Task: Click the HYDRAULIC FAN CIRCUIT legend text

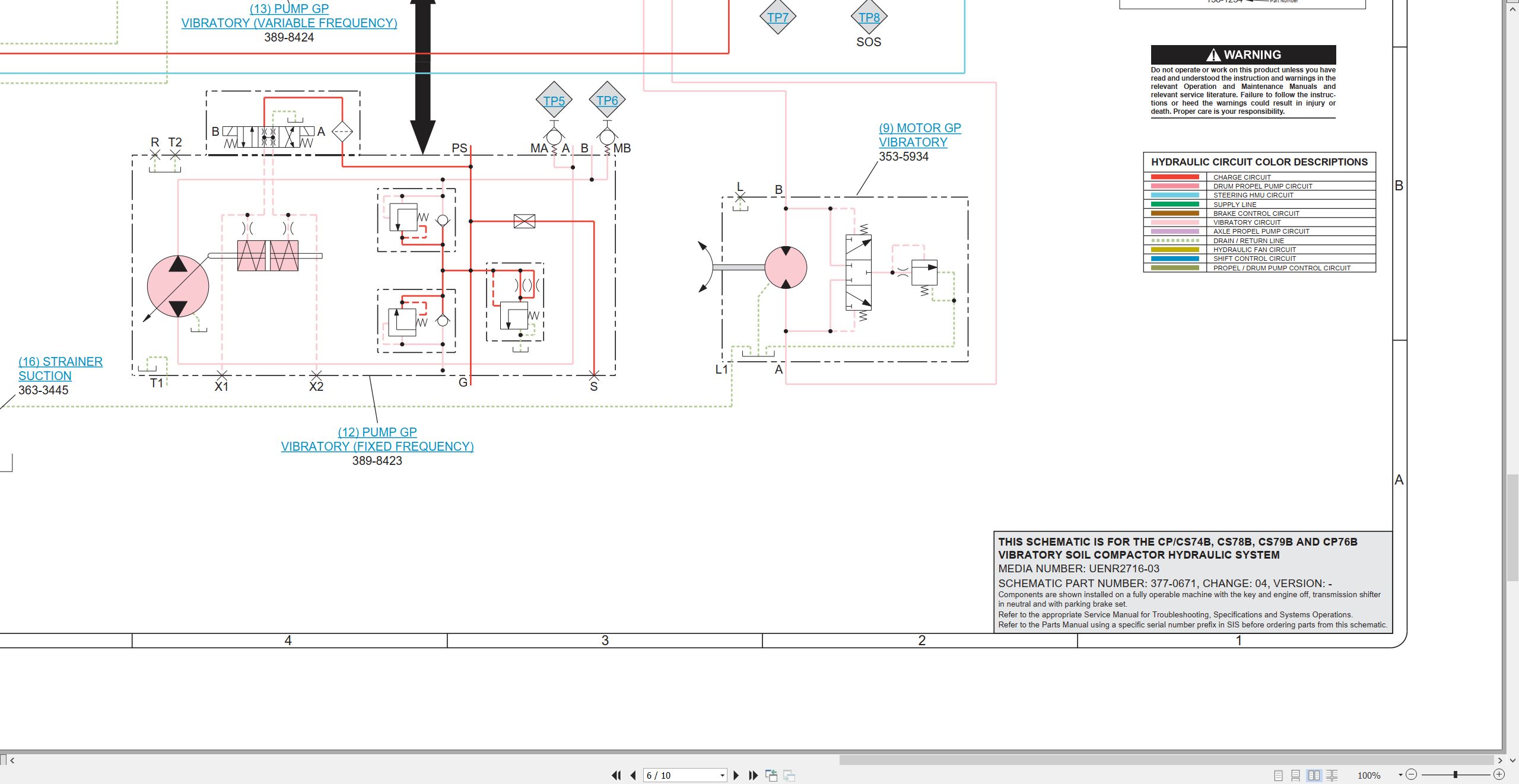Action: click(1254, 250)
